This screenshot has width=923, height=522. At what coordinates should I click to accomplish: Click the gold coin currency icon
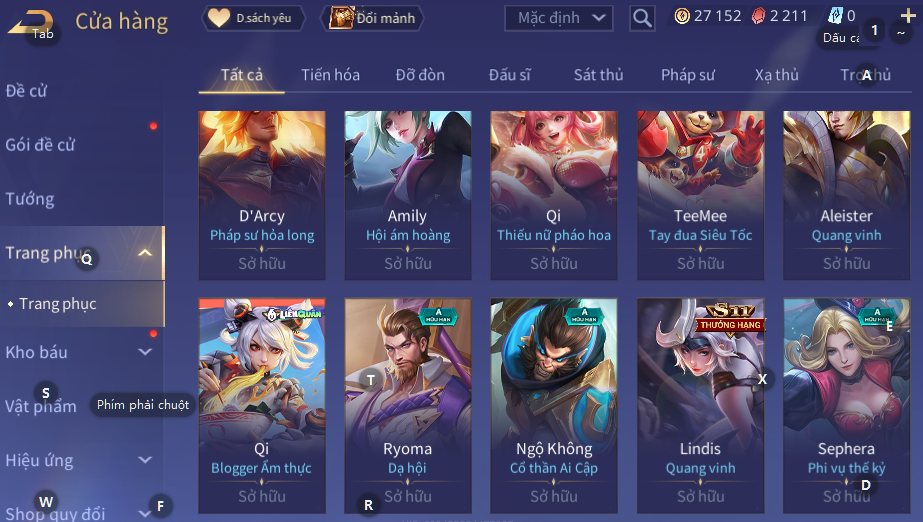(682, 16)
